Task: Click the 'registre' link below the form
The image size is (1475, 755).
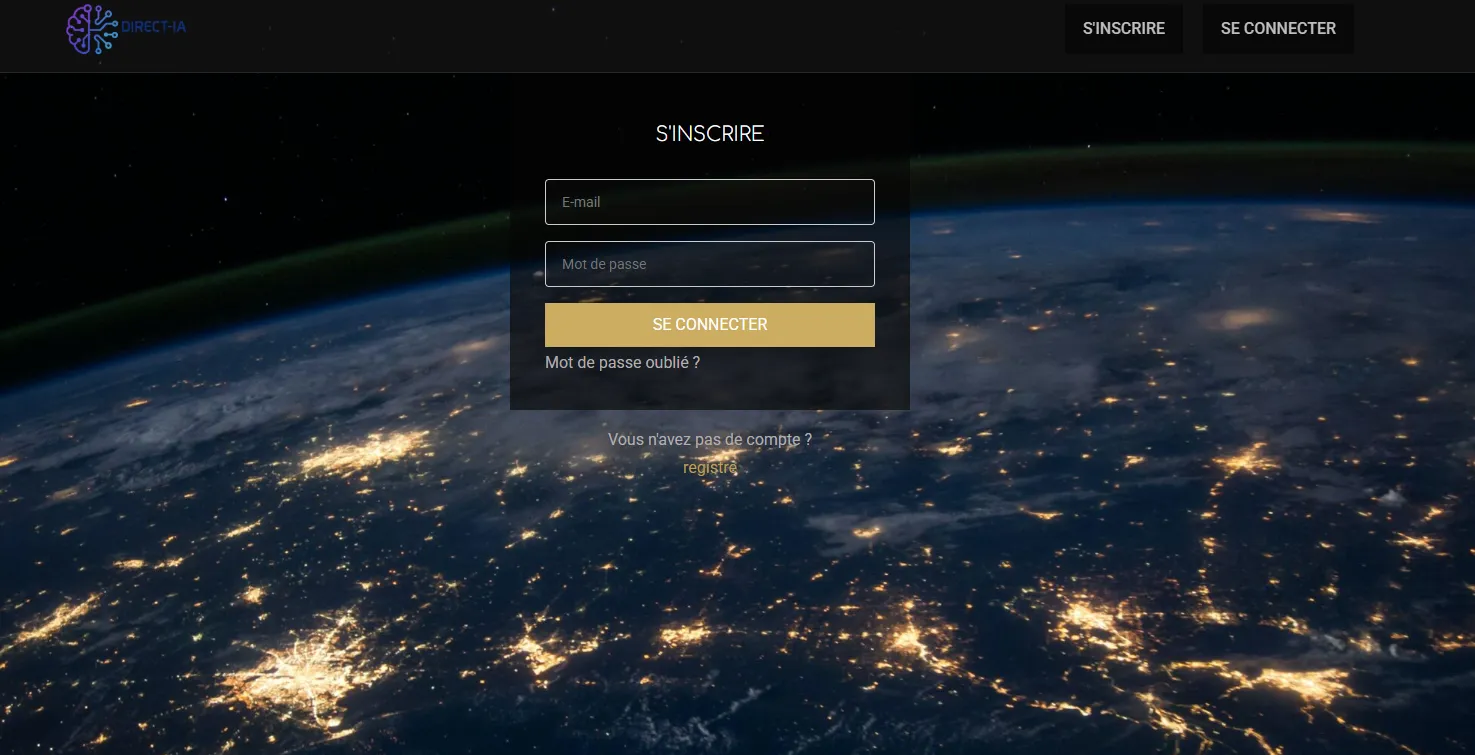Action: (709, 467)
